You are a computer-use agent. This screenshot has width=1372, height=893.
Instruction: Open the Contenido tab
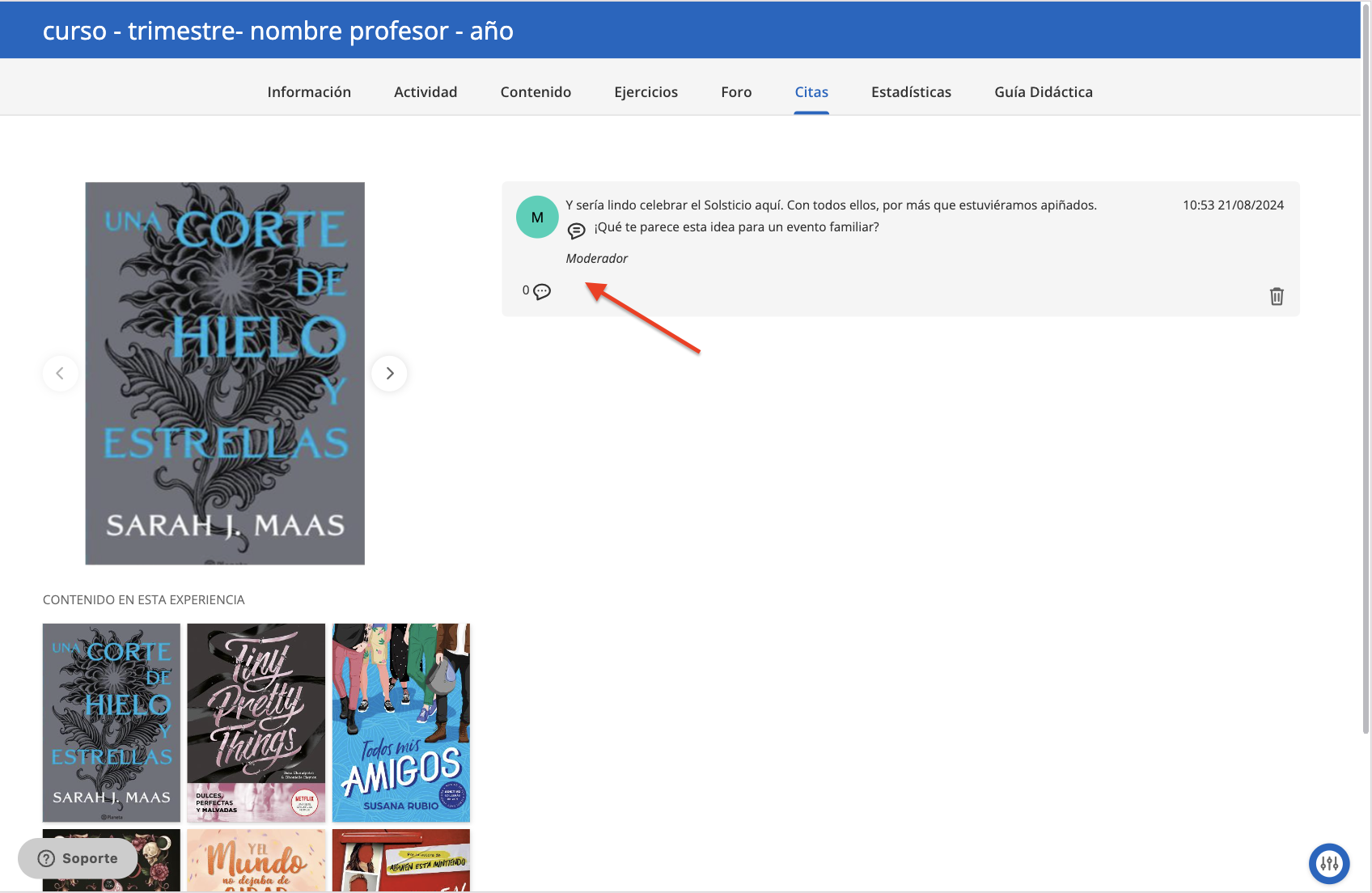pyautogui.click(x=536, y=92)
